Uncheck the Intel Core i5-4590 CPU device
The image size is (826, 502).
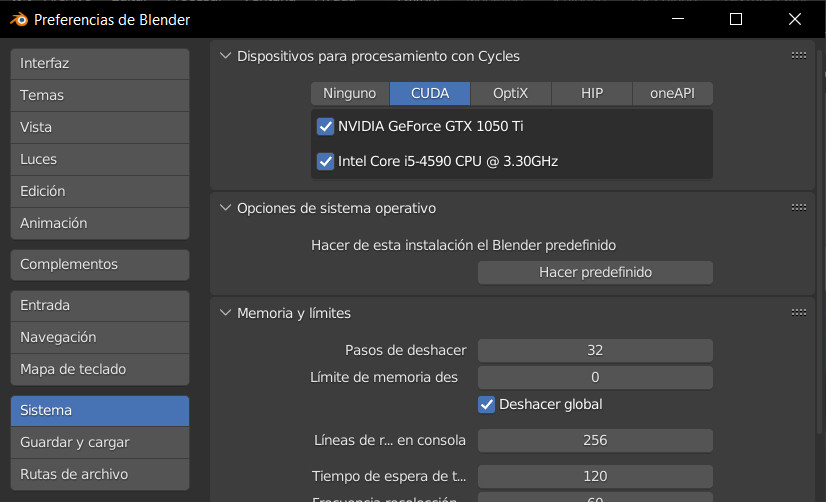click(x=325, y=161)
